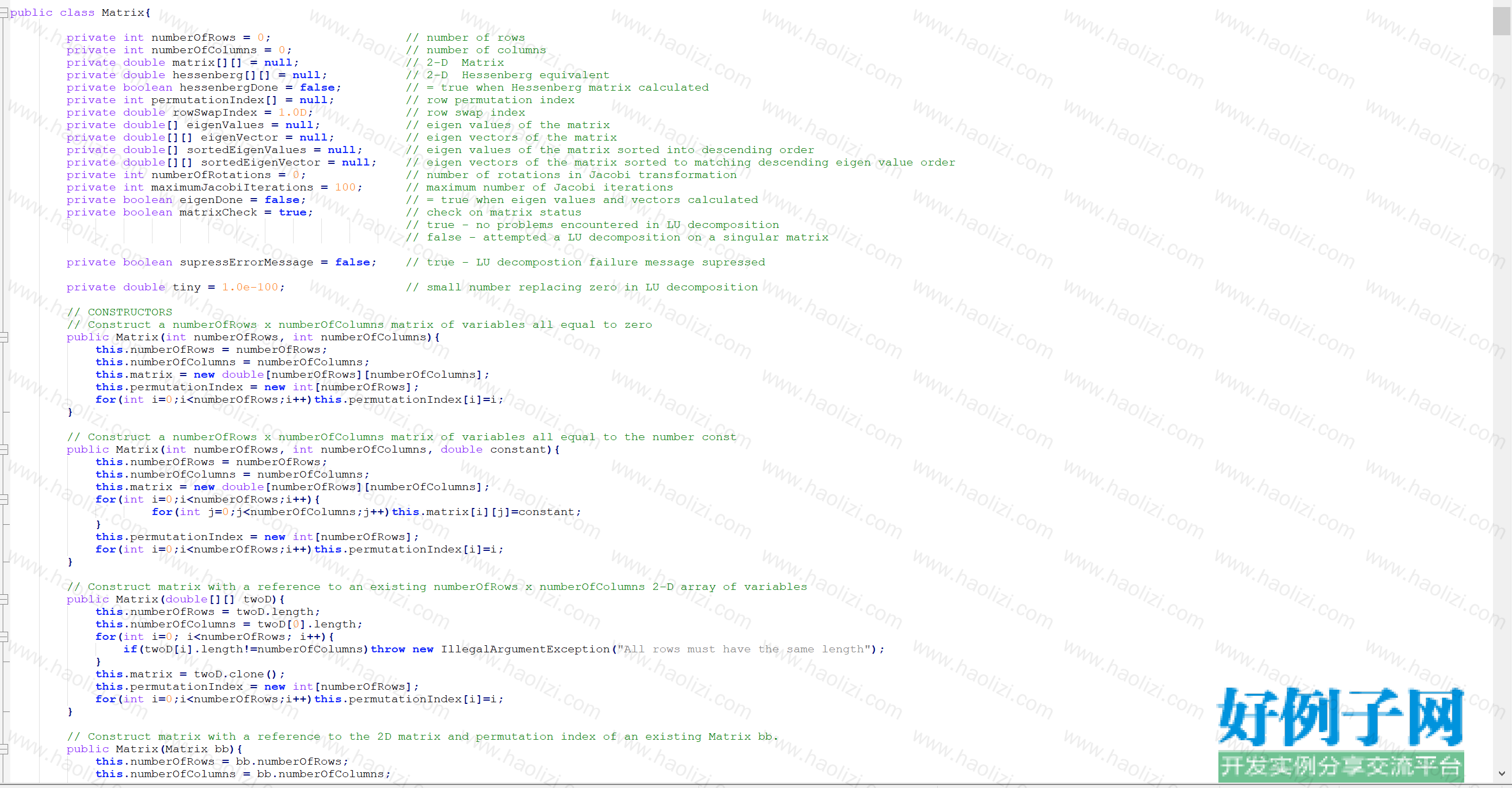Click the IllegalArgumentException text in throw statement
This screenshot has height=788, width=1512.
point(526,649)
